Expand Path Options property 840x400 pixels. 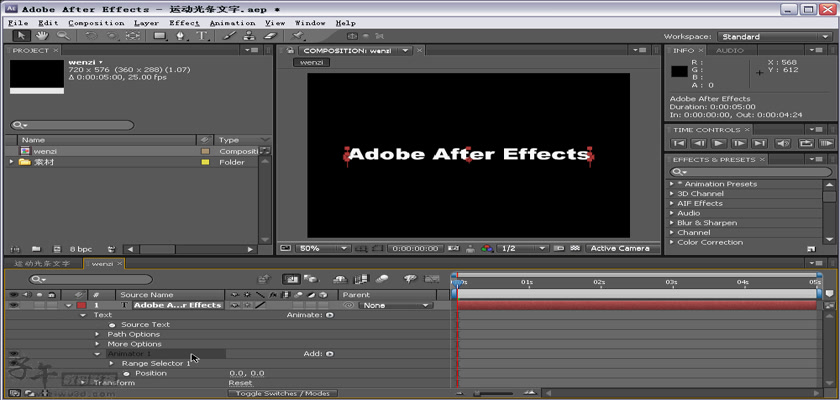point(97,334)
